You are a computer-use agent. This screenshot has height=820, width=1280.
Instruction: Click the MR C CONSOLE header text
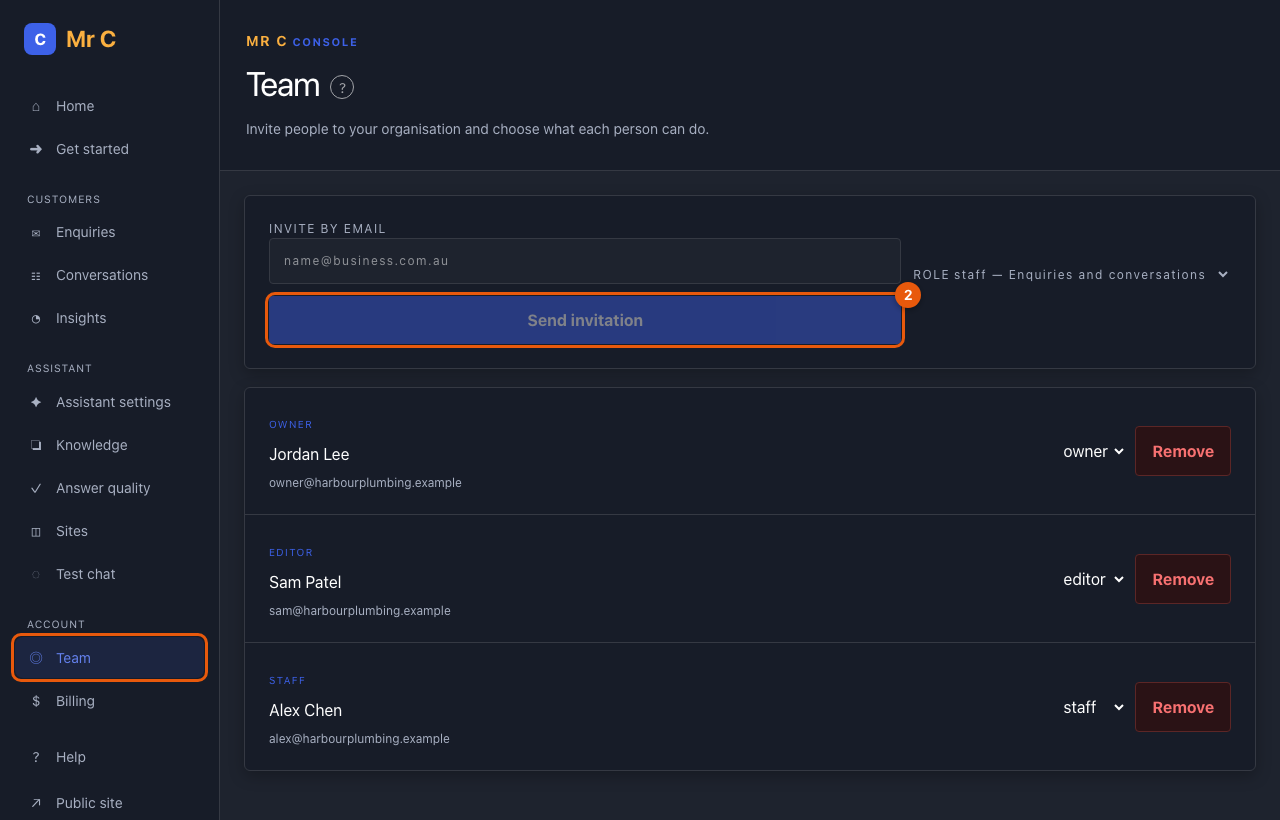pos(302,42)
